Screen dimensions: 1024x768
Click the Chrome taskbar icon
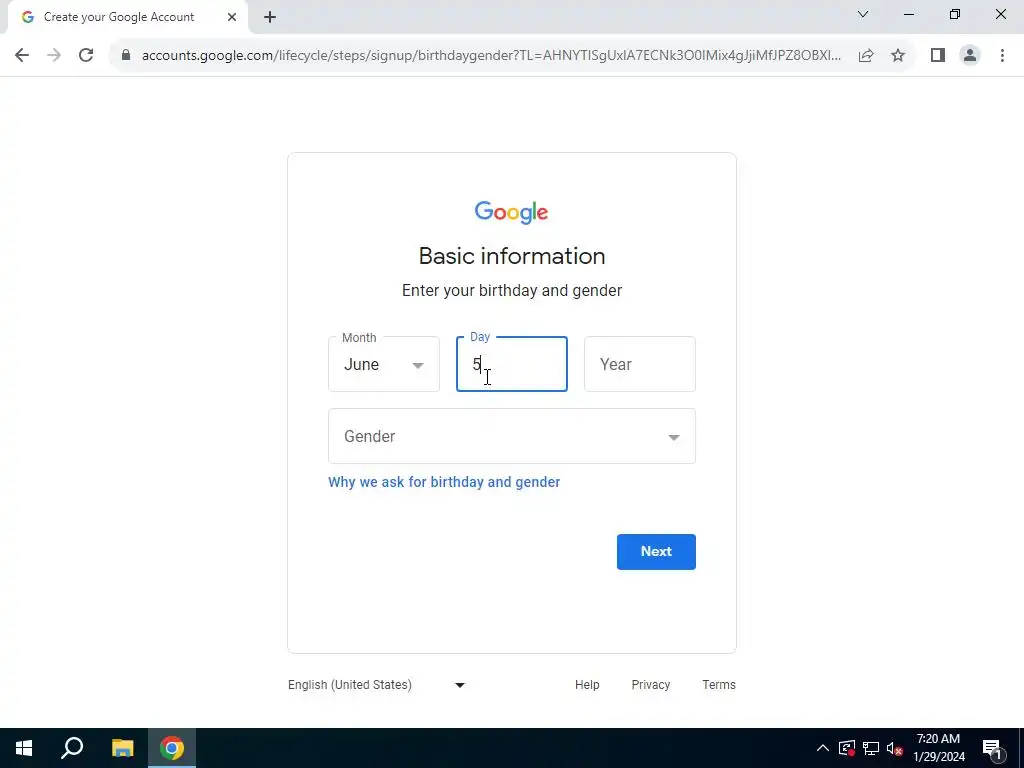pyautogui.click(x=172, y=748)
